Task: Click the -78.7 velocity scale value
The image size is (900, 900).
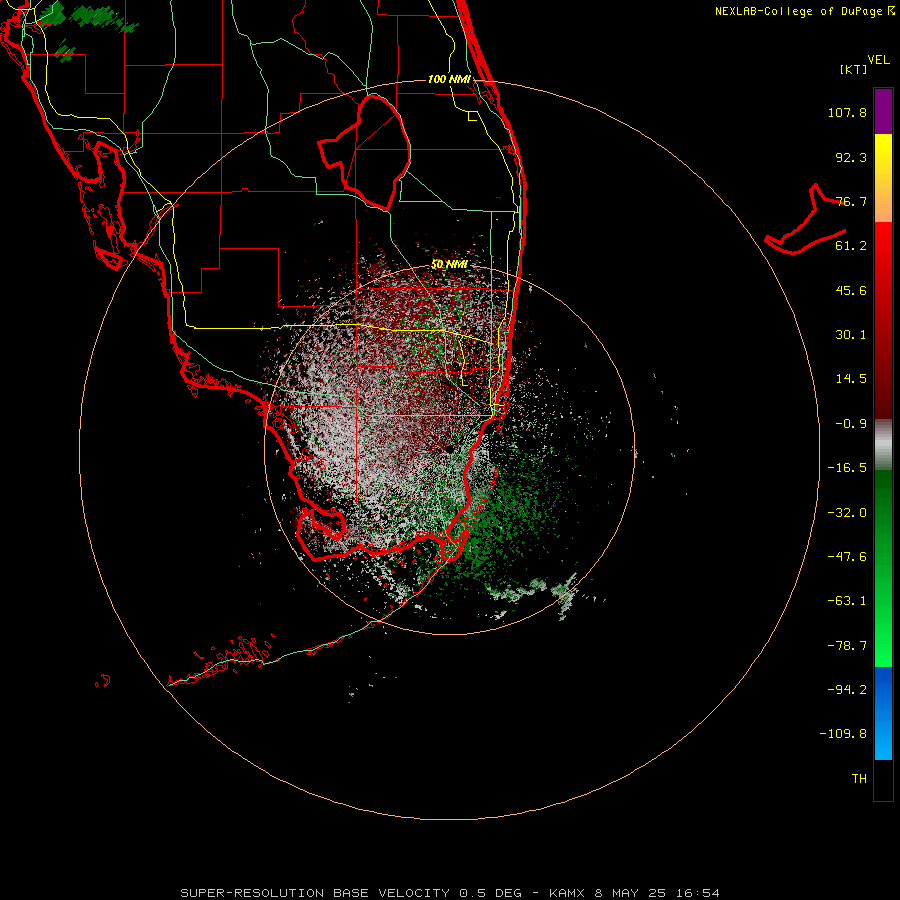Action: [x=847, y=646]
